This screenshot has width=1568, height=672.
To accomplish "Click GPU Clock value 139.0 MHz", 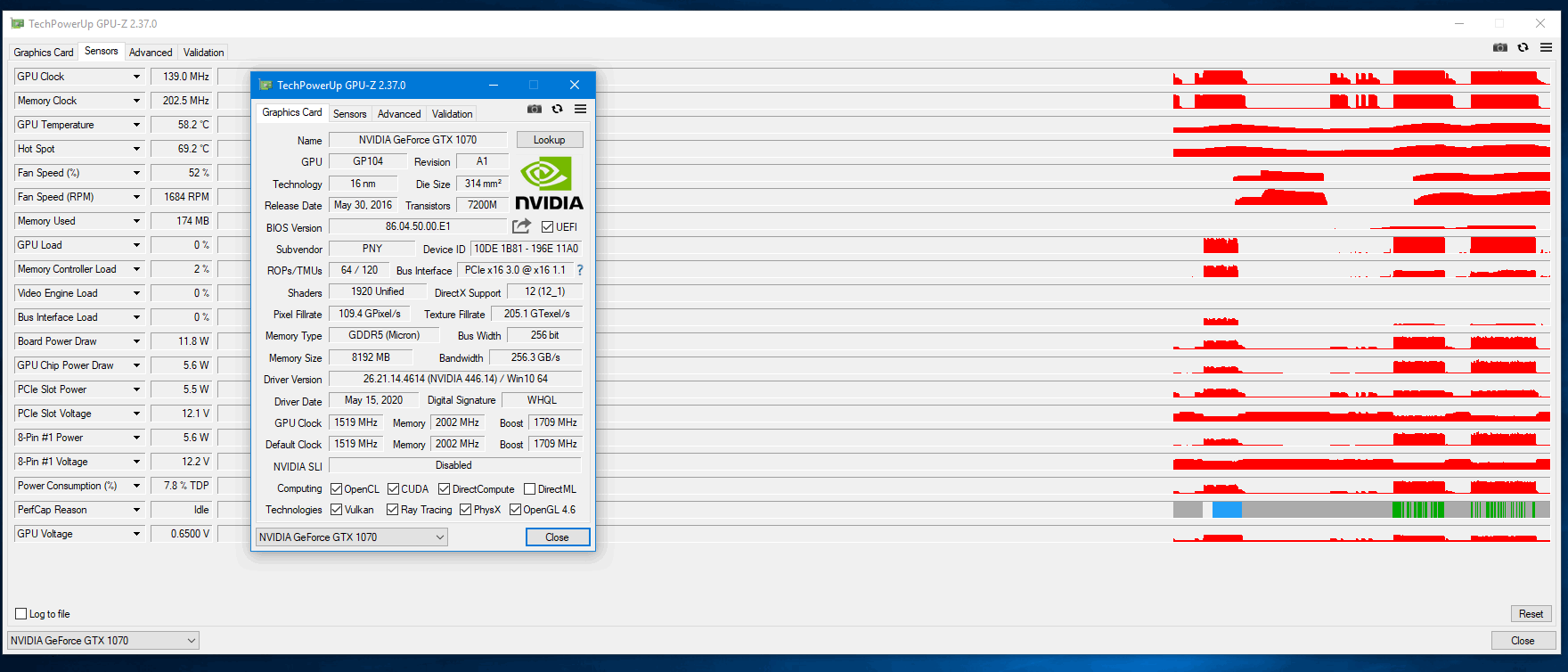I will [x=183, y=77].
